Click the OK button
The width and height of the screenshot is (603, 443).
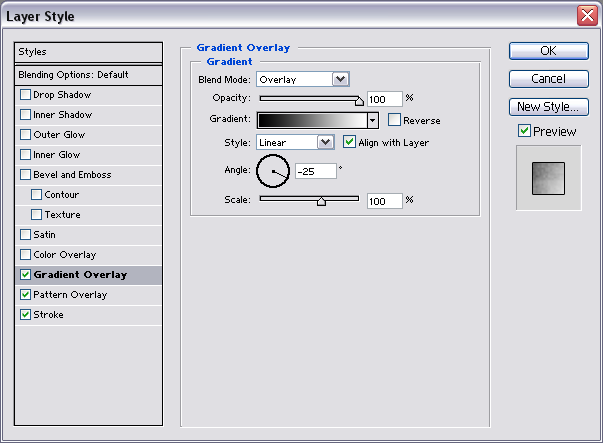(549, 51)
